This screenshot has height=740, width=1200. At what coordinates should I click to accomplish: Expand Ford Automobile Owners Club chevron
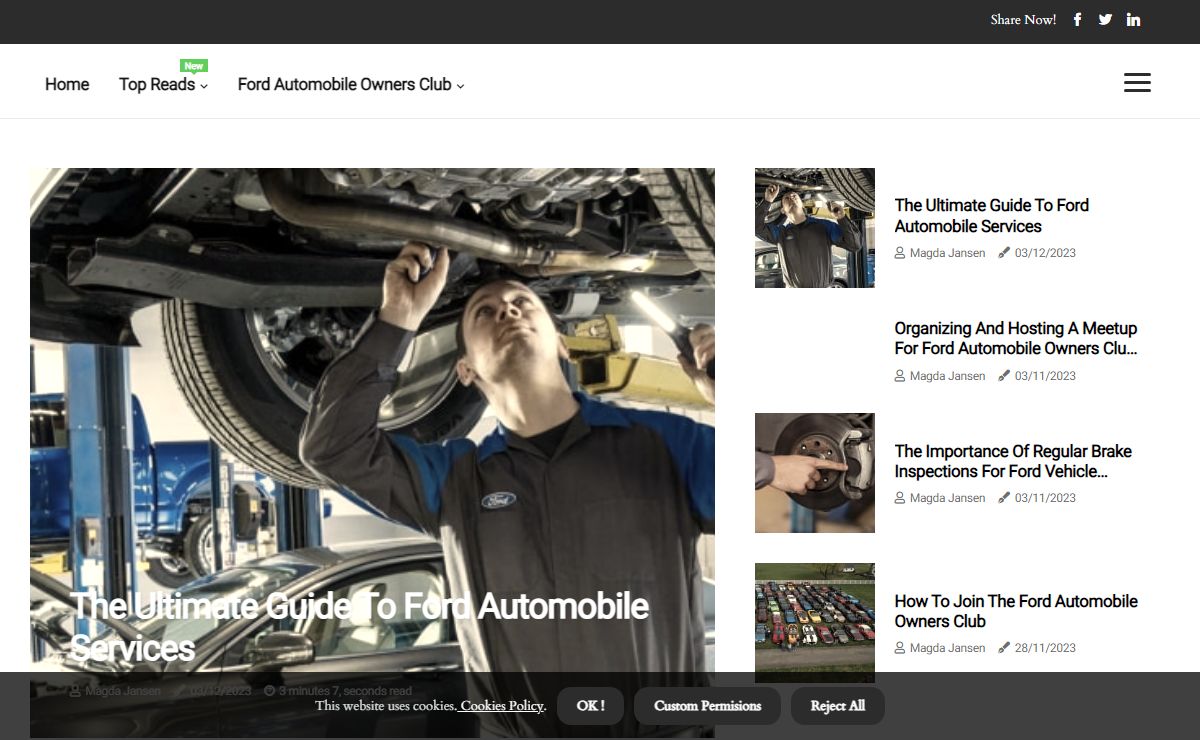[460, 87]
